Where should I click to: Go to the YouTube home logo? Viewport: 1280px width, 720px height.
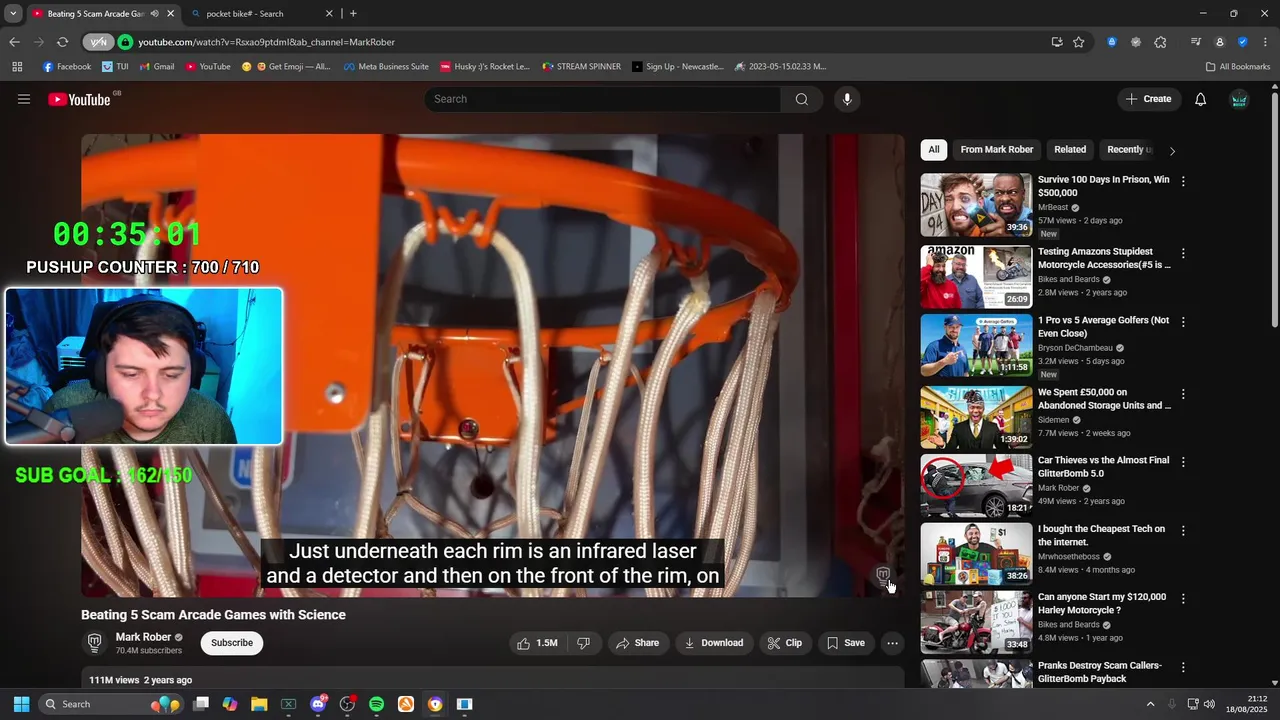pyautogui.click(x=80, y=99)
